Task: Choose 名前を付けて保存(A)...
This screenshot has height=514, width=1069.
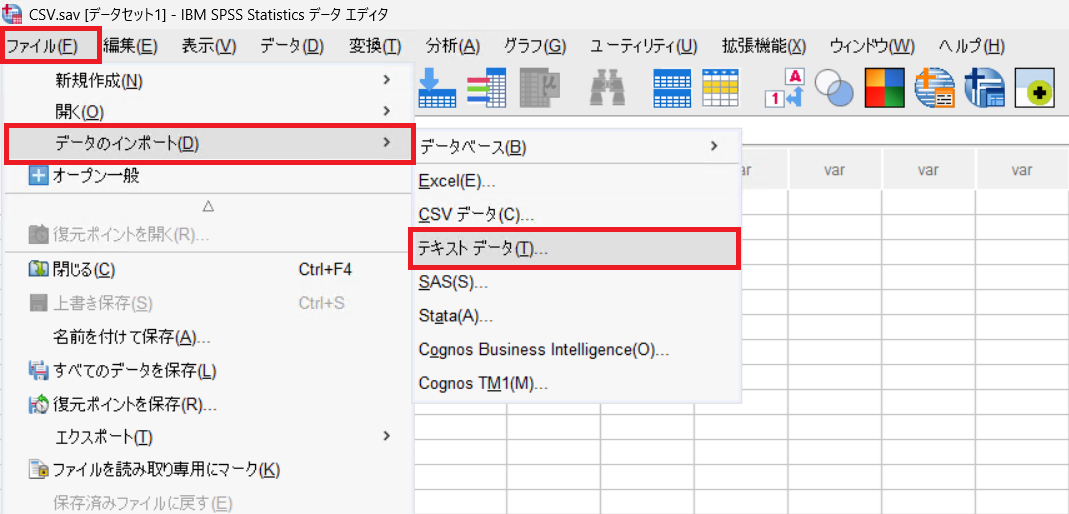Action: pos(207,337)
